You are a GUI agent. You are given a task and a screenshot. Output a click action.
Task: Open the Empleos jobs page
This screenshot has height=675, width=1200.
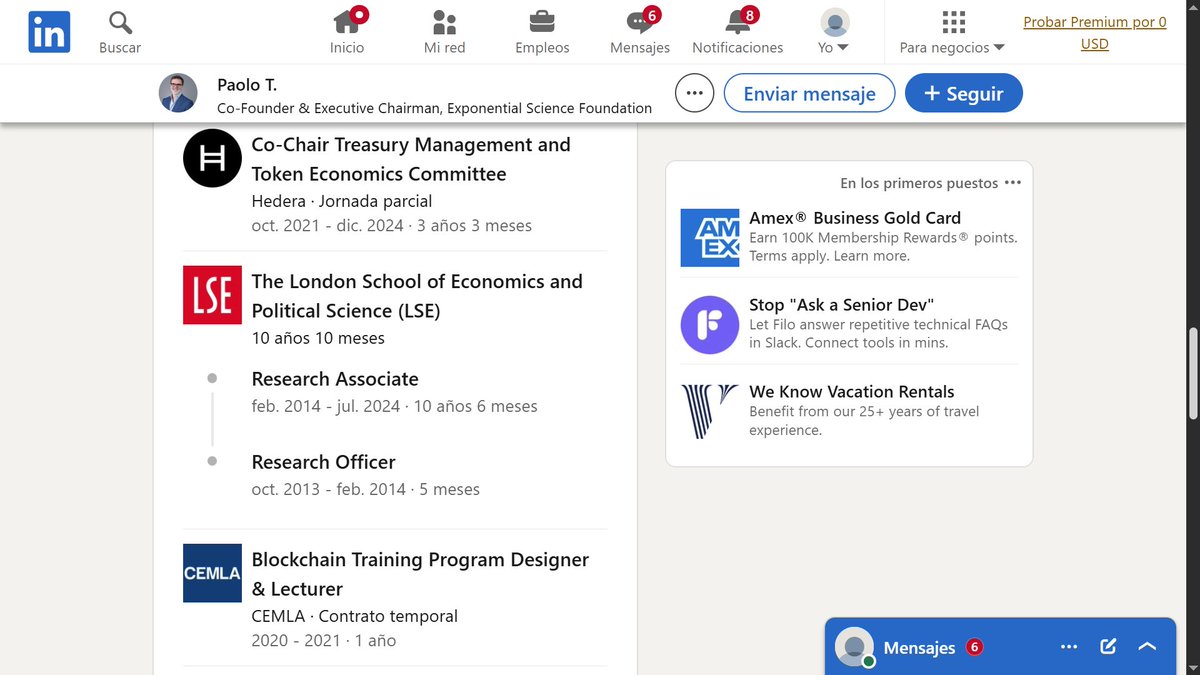542,32
